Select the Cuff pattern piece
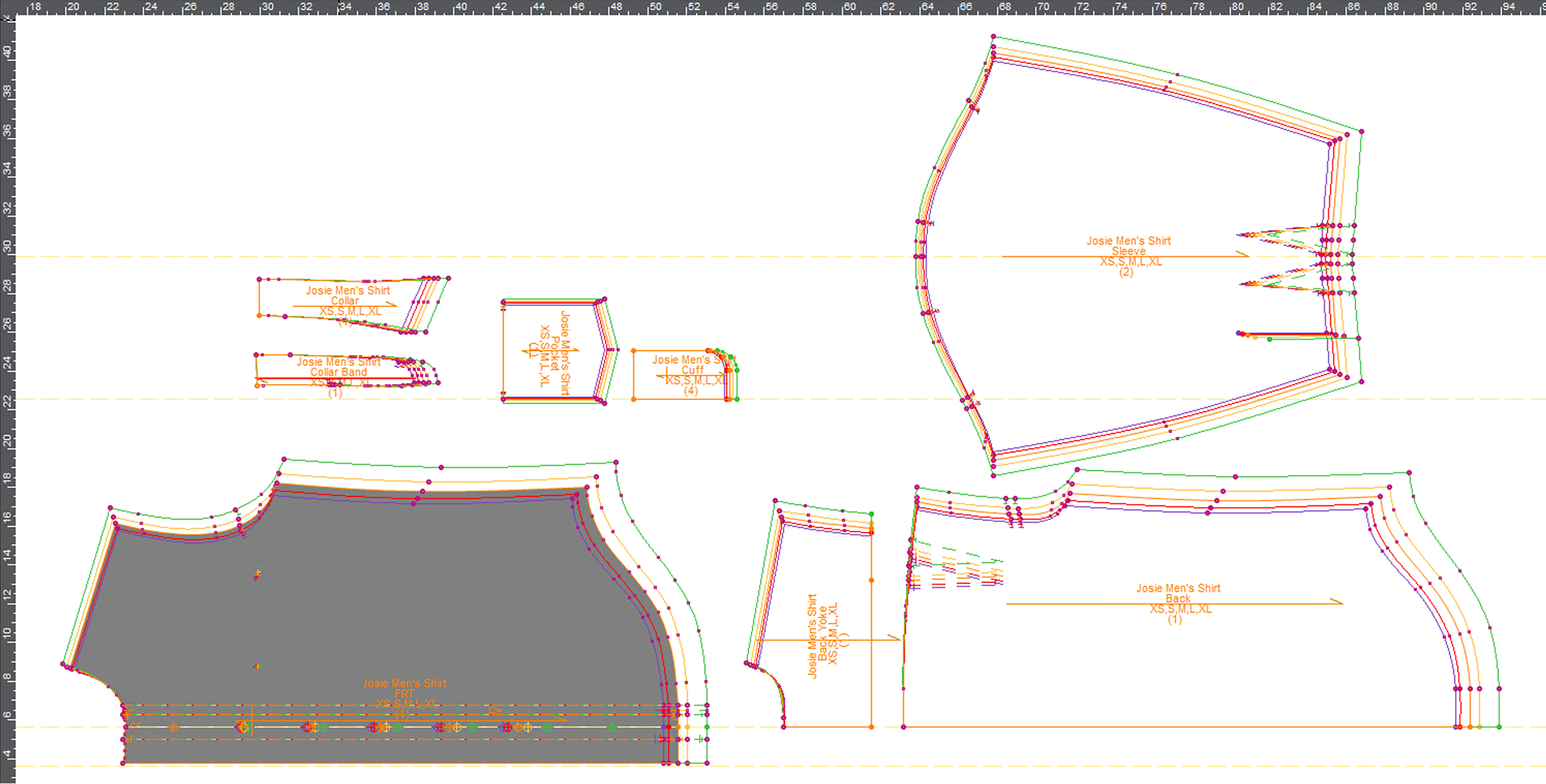The image size is (1546, 784). click(x=684, y=375)
